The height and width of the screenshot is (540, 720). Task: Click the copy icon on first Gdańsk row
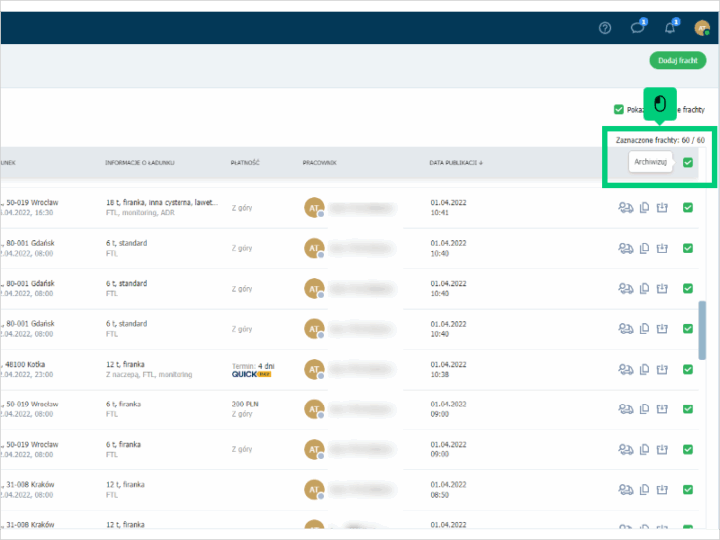coord(645,248)
